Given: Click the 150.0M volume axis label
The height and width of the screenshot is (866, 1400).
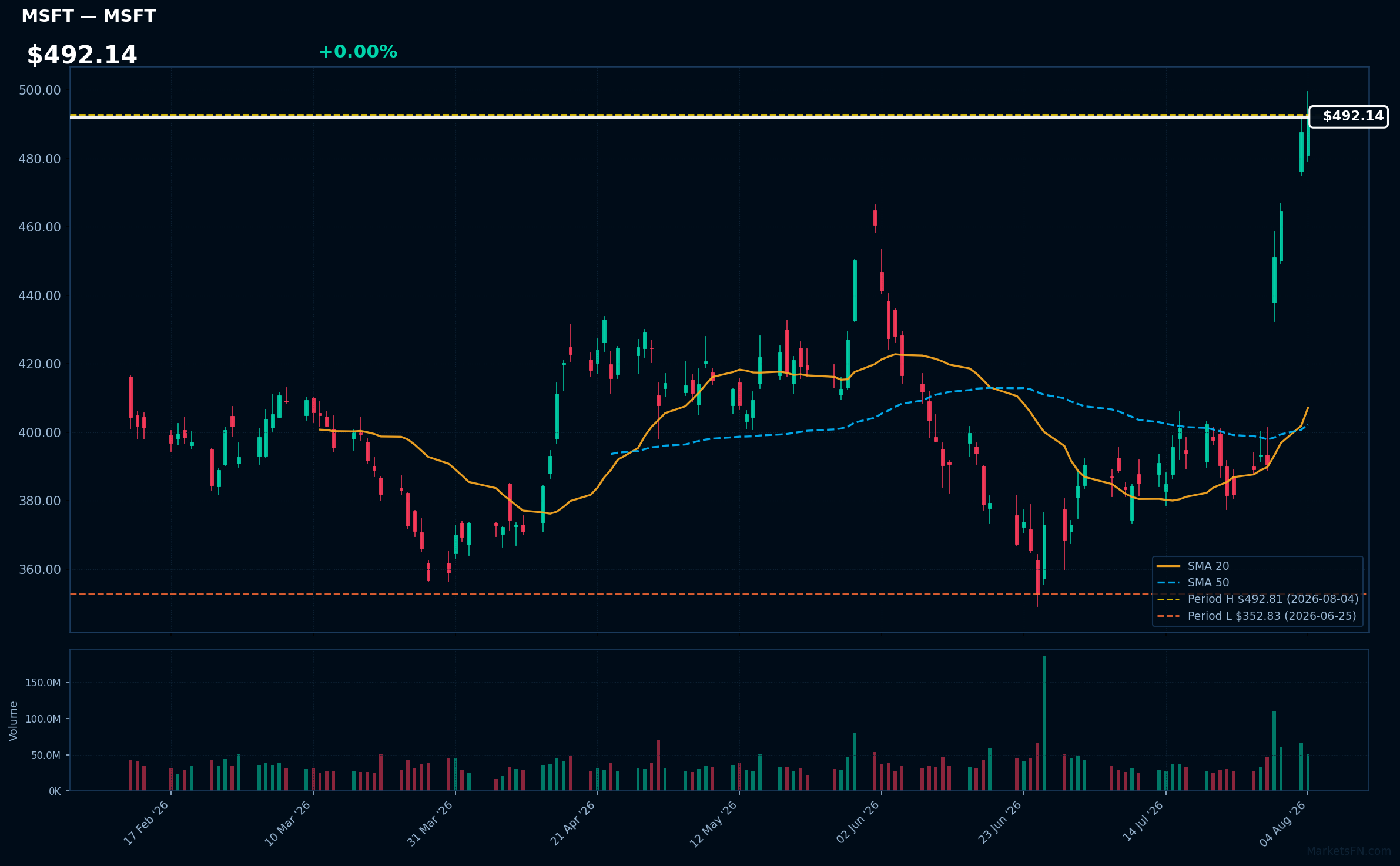Looking at the screenshot, I should tap(43, 683).
